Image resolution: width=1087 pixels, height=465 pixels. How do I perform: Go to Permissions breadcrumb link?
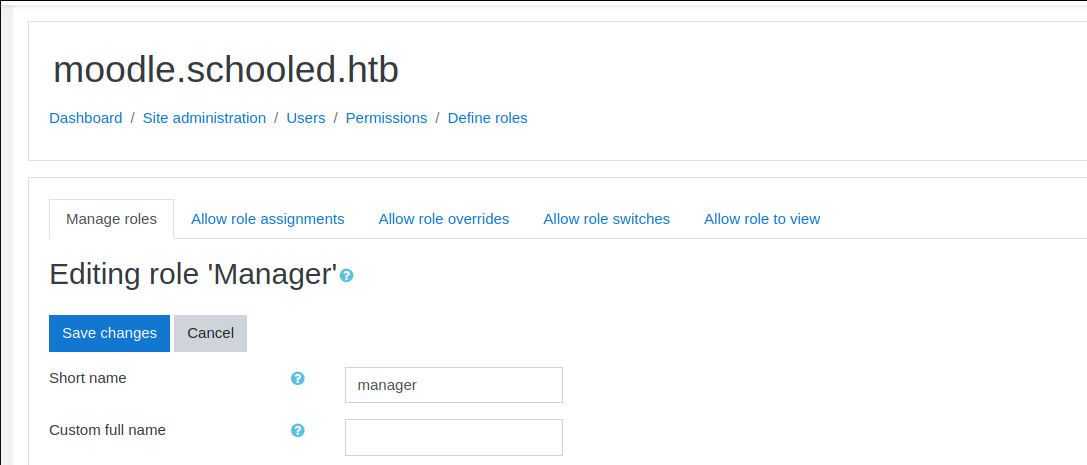click(x=386, y=118)
